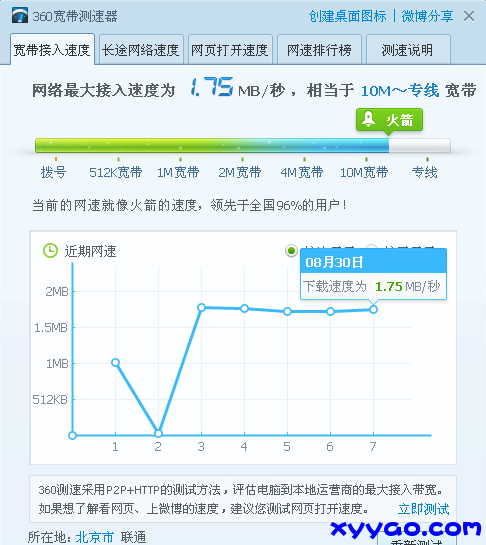Click the large 1.75 speed value

pyautogui.click(x=212, y=87)
